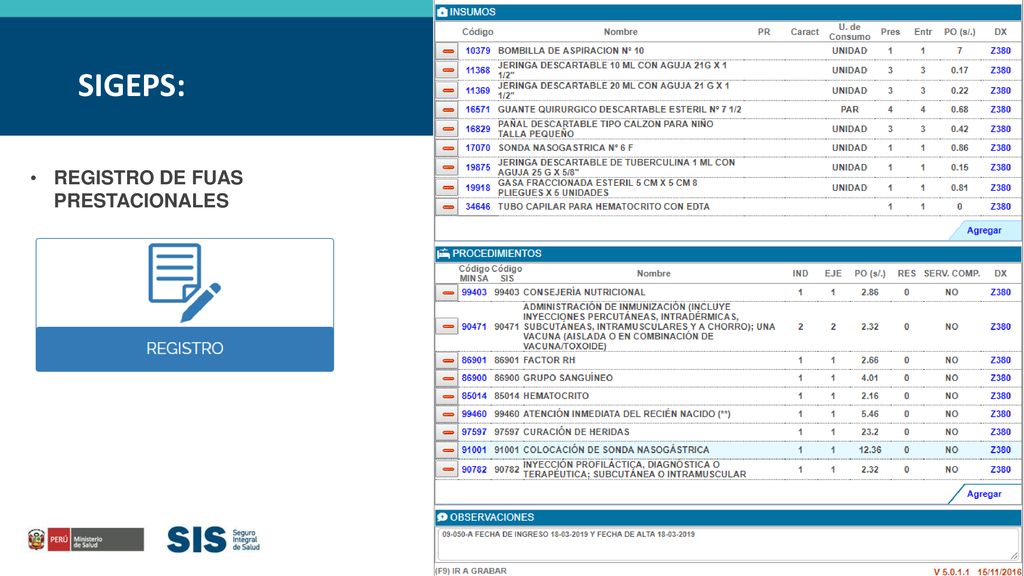Open MINSA procedure code link 86901
This screenshot has width=1024, height=576.
coord(474,360)
